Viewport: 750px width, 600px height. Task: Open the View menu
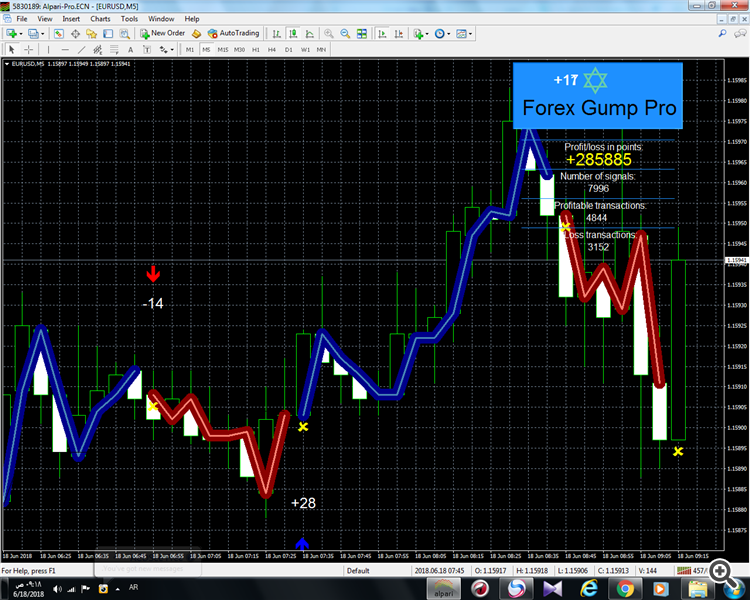point(45,19)
